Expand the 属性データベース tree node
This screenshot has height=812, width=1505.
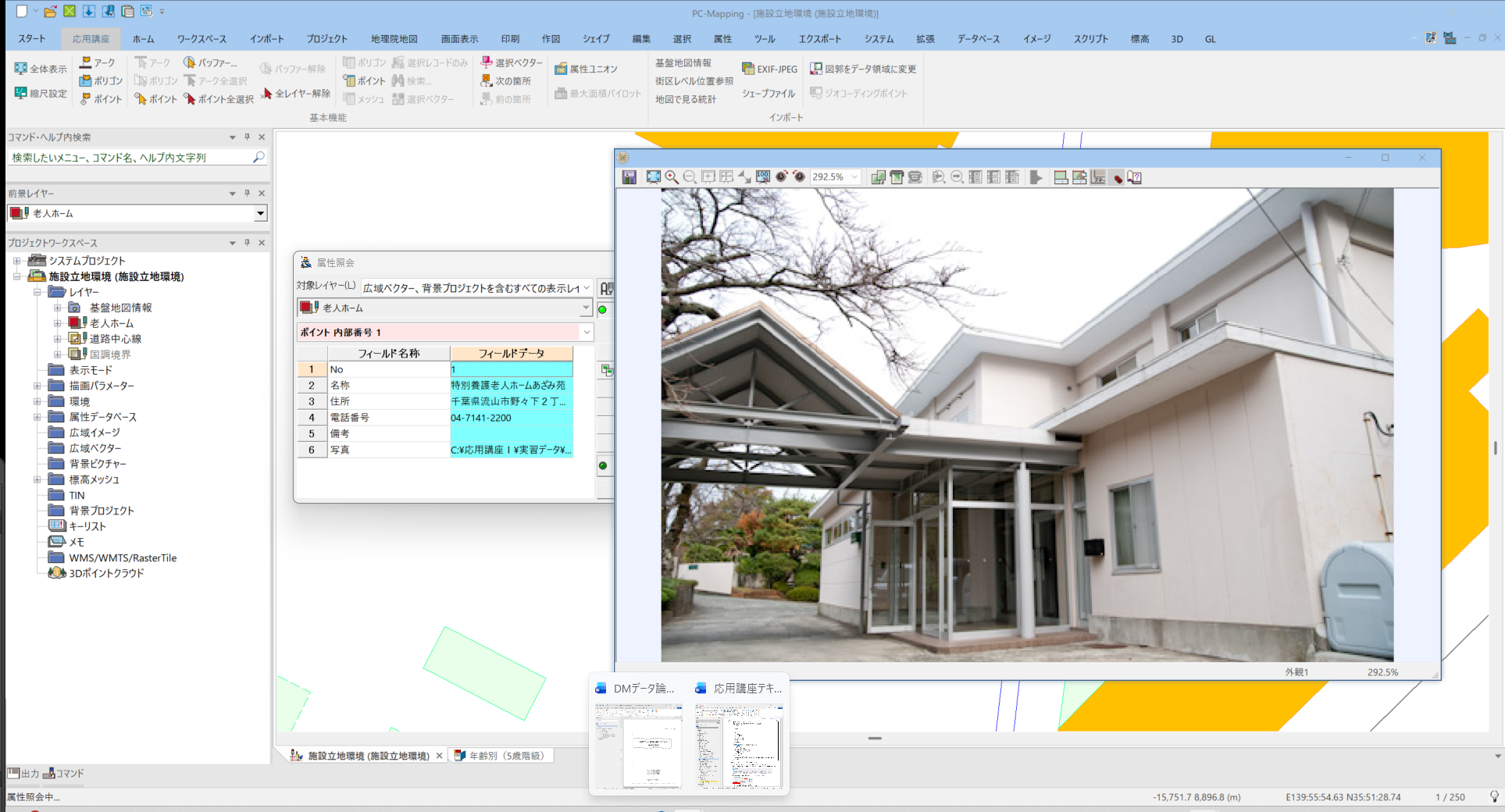[37, 417]
